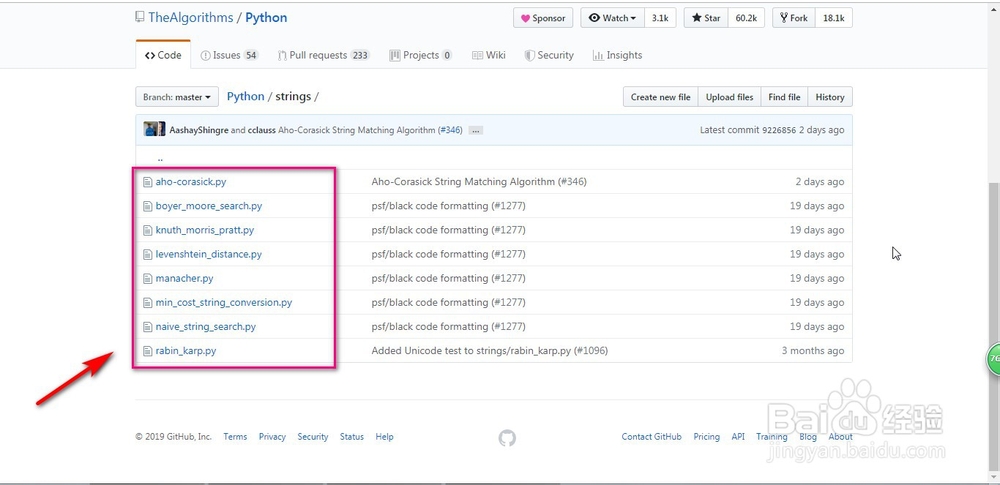The image size is (1000, 485).
Task: Click the file icon next to knuth_morris_pratt.py
Action: coord(147,230)
